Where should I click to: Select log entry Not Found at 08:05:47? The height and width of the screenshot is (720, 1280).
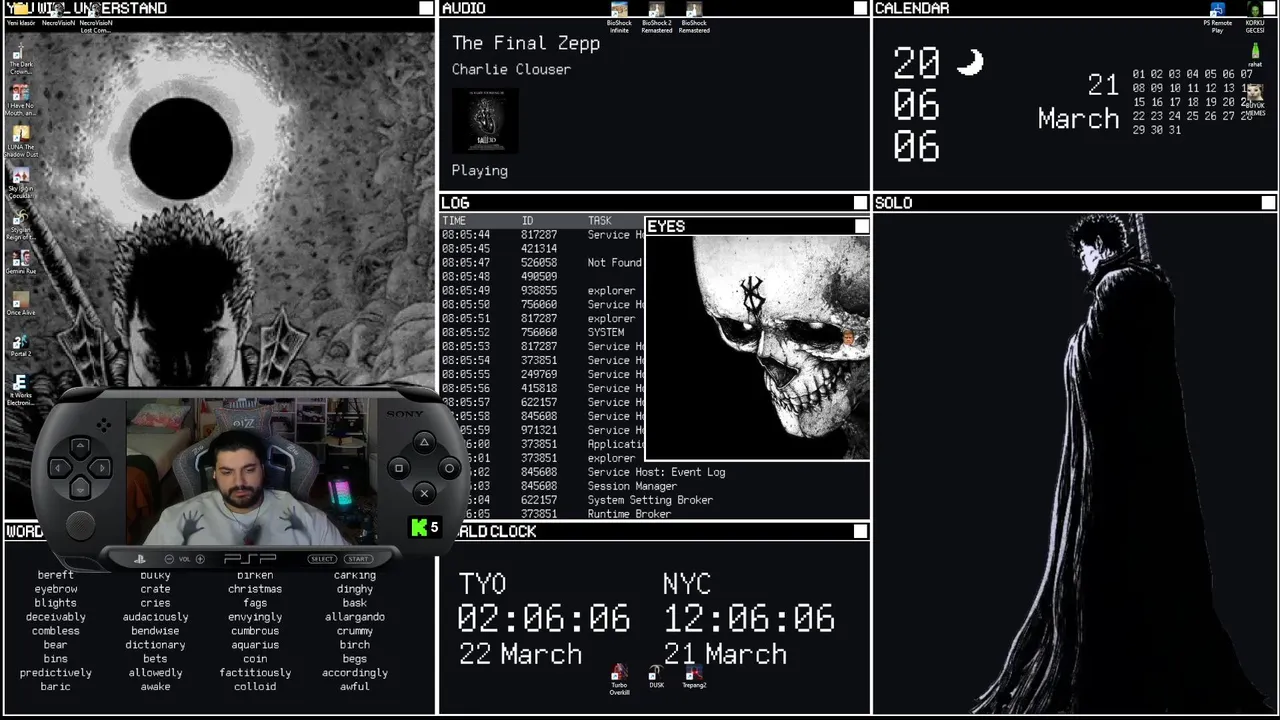pos(543,263)
